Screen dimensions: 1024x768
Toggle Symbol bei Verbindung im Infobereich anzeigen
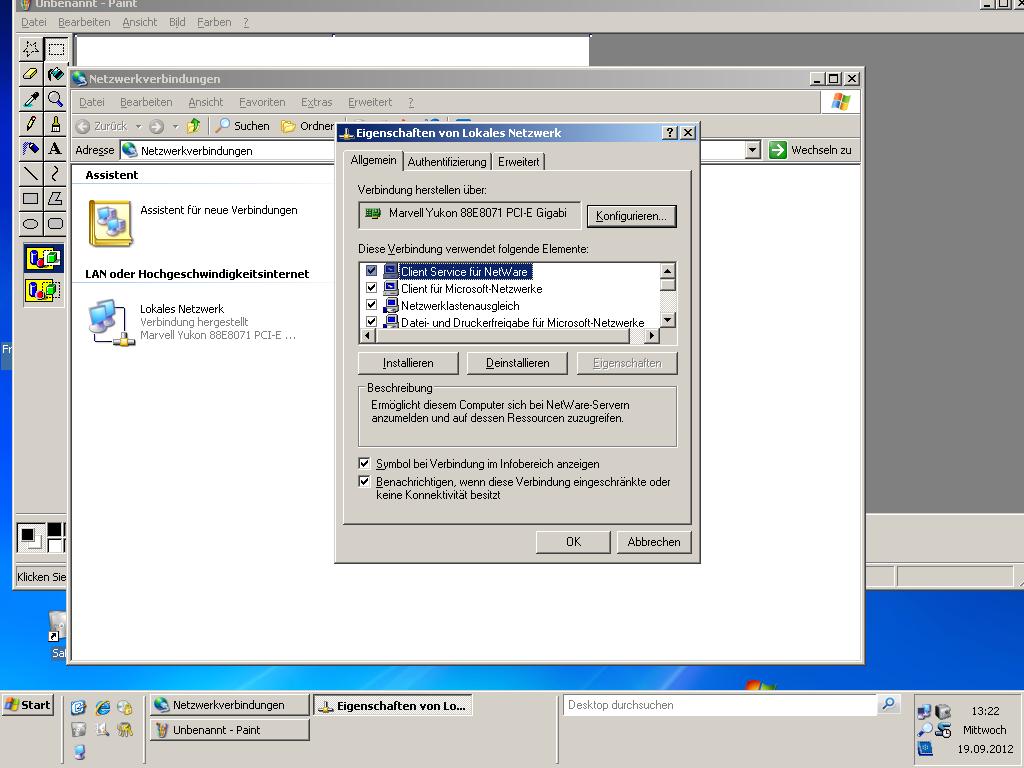coord(364,463)
